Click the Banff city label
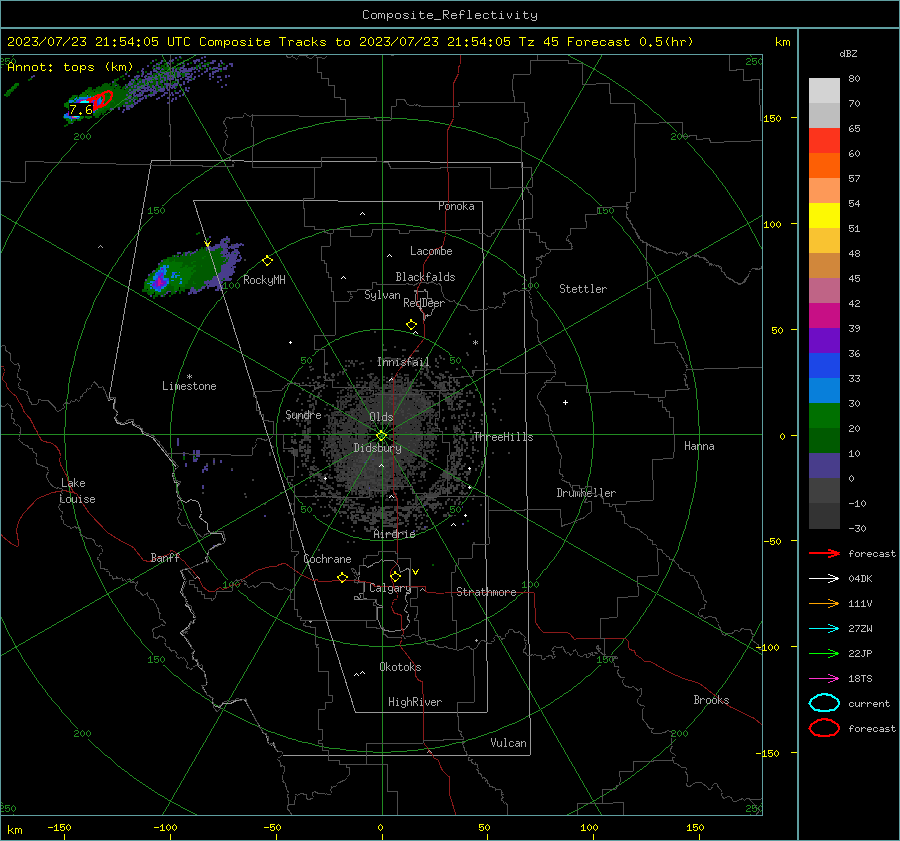900x841 pixels. click(x=165, y=557)
